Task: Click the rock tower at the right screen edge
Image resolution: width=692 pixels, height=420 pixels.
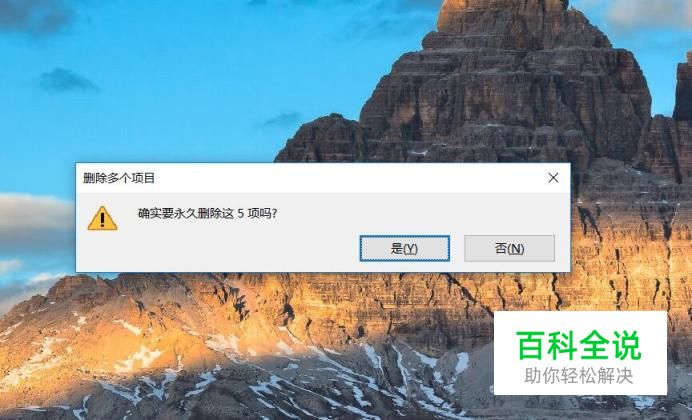Action: click(683, 88)
